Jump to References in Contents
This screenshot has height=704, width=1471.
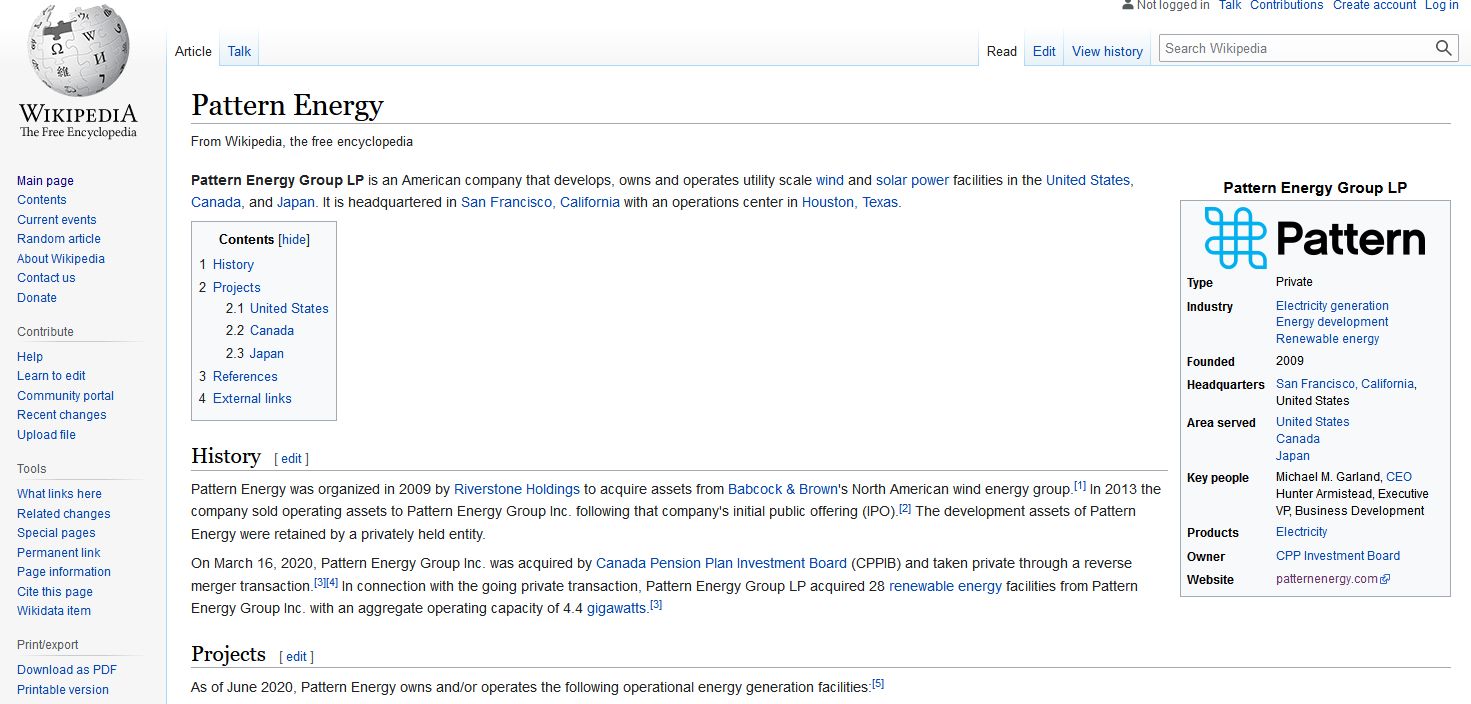tap(245, 377)
